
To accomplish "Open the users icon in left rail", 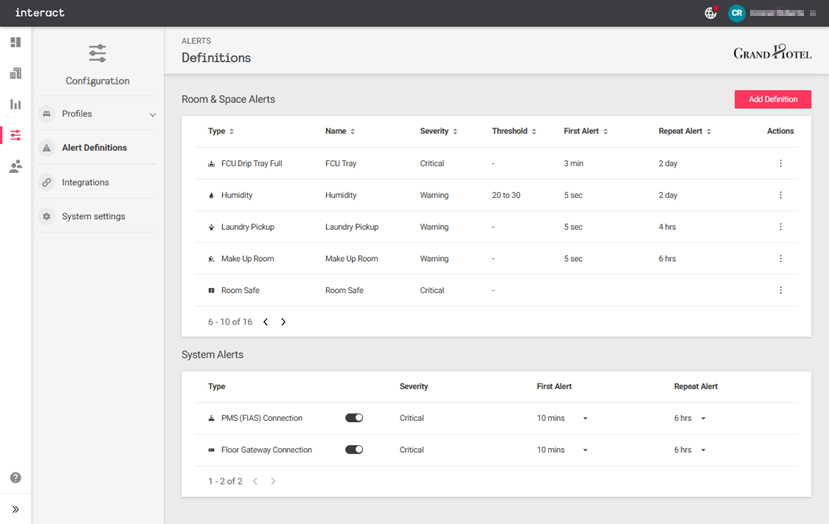I will click(15, 166).
